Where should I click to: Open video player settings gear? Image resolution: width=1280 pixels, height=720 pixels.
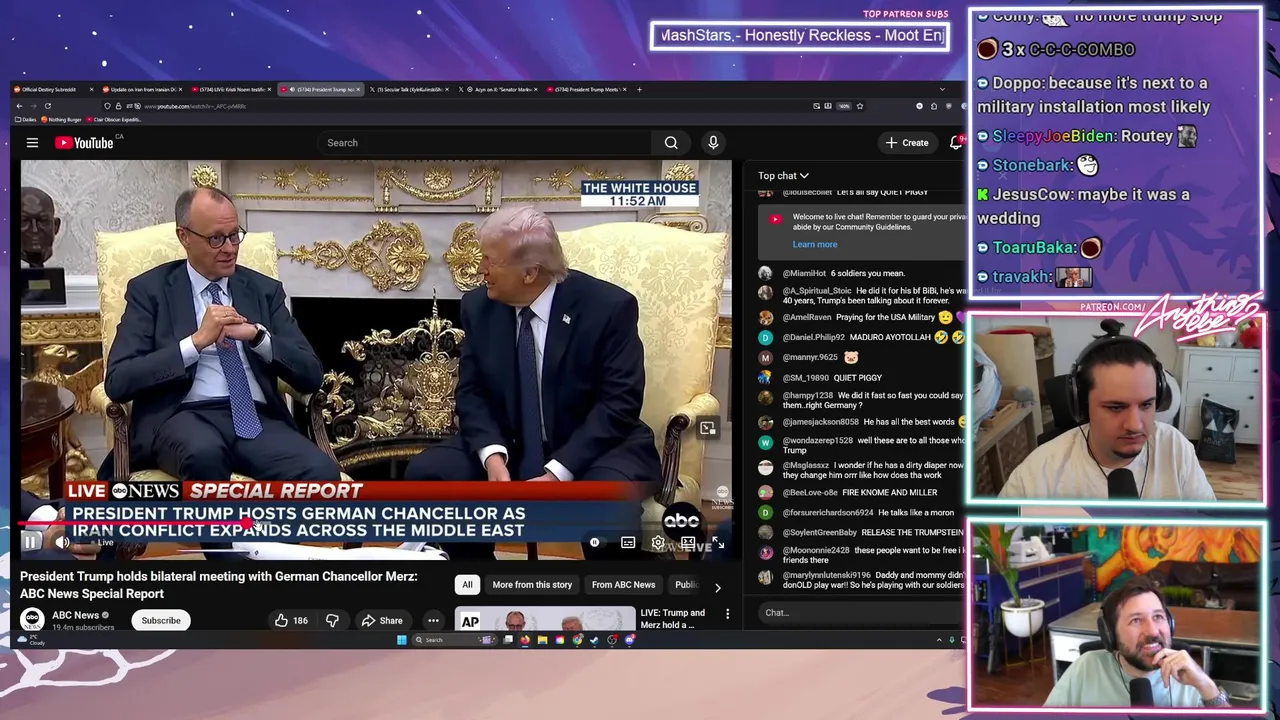coord(658,543)
